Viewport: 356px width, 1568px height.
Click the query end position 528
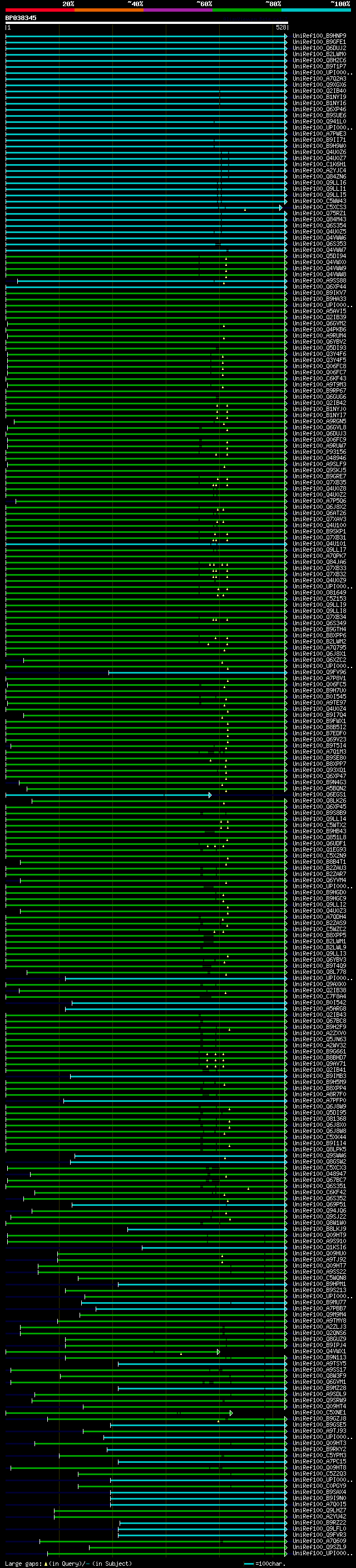280,27
